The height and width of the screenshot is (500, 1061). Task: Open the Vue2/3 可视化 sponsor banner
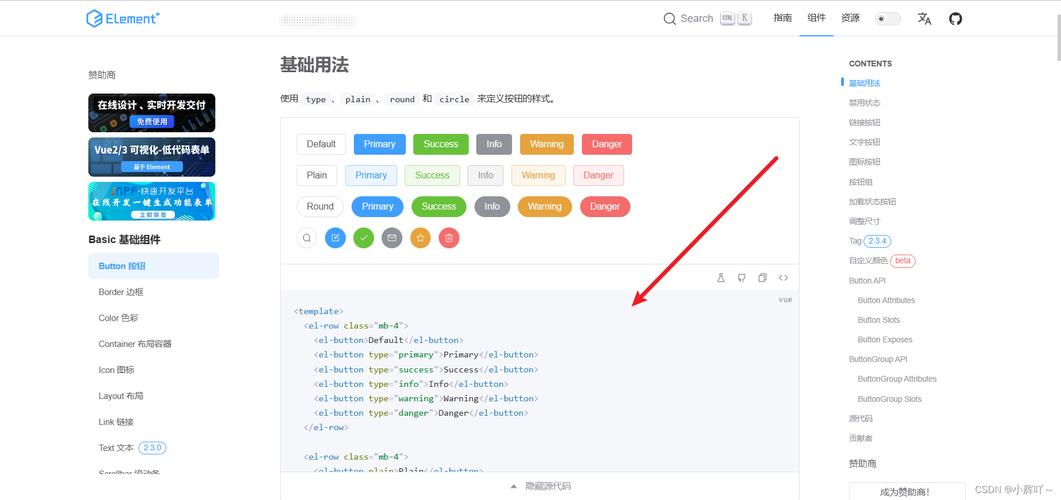(152, 157)
